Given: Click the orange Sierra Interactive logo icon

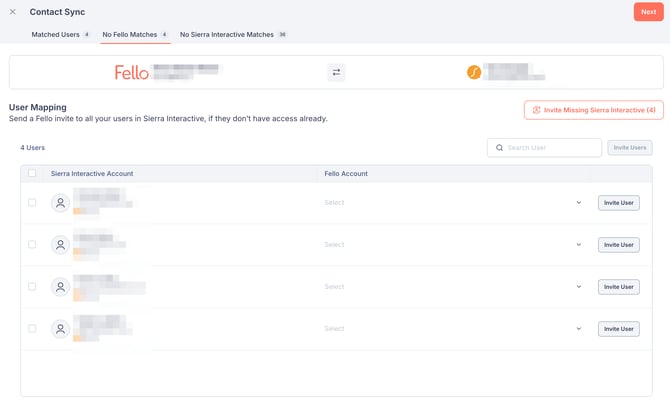Looking at the screenshot, I should click(x=474, y=72).
